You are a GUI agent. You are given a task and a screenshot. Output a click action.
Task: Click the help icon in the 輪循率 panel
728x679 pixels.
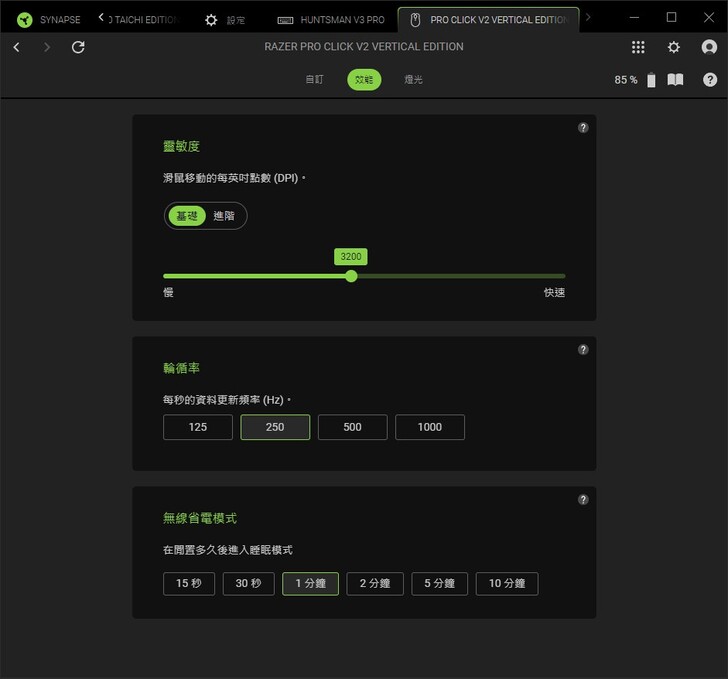(583, 350)
